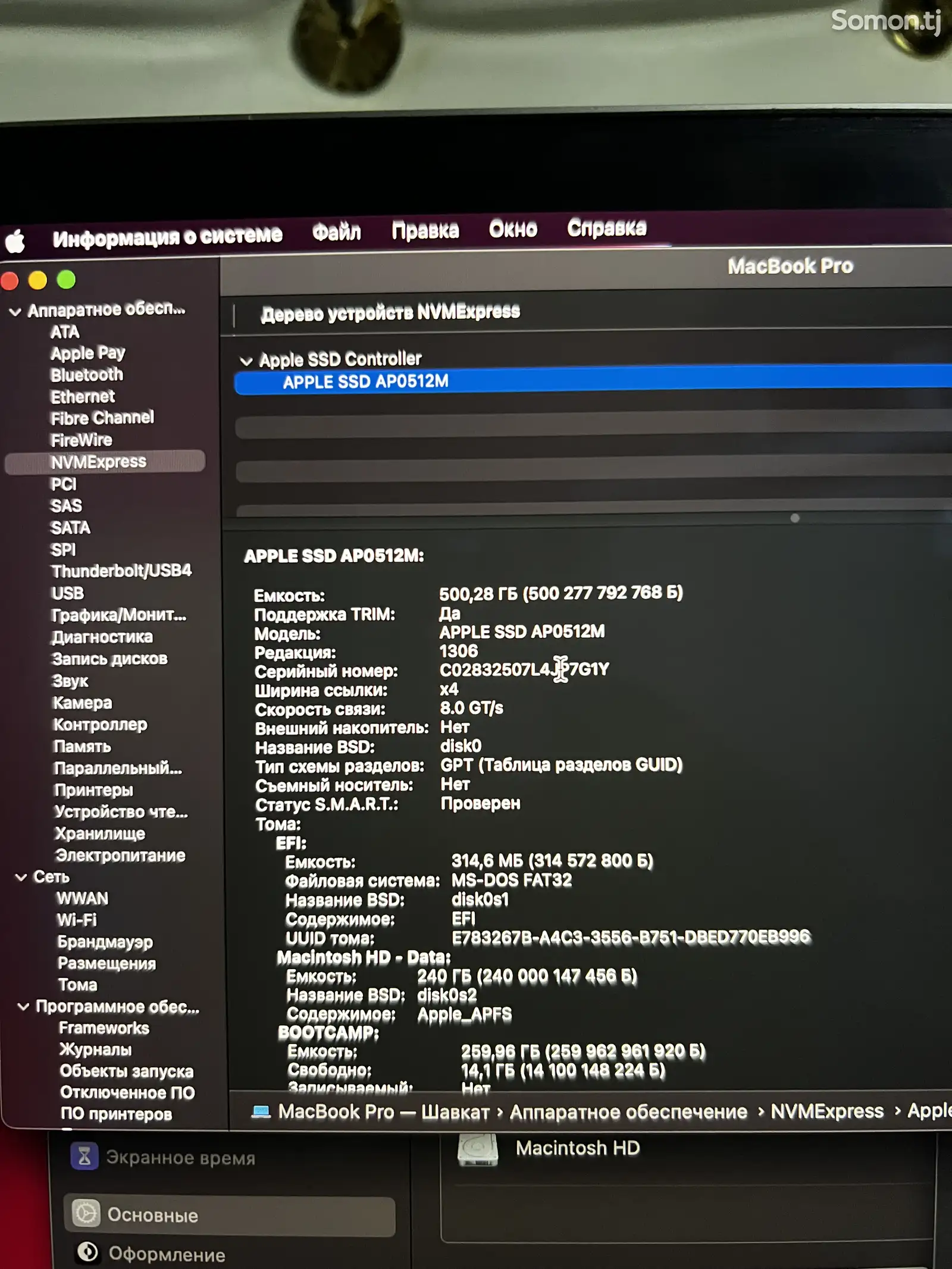Click the split-pane divider handle dot
Screen dimensions: 952x1269
click(x=795, y=518)
